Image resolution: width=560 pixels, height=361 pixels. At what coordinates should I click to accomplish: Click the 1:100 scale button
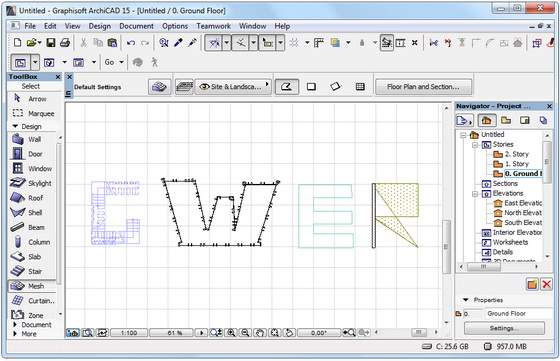(129, 333)
